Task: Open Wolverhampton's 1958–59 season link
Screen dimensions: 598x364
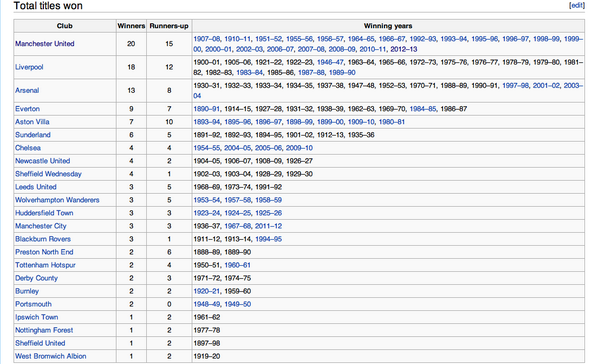Action: click(268, 200)
